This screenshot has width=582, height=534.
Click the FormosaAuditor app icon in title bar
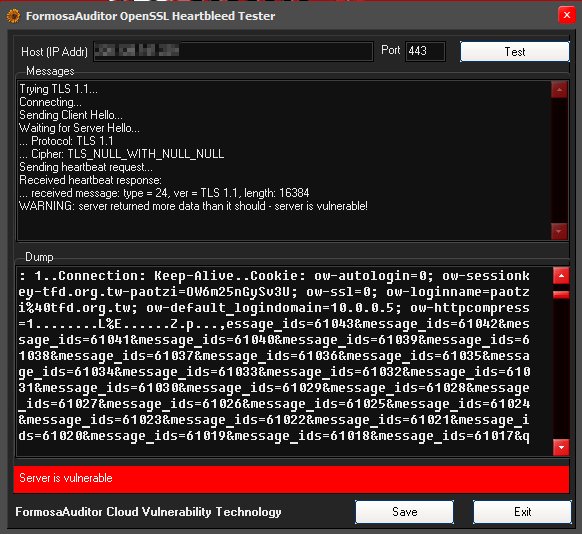[x=13, y=16]
